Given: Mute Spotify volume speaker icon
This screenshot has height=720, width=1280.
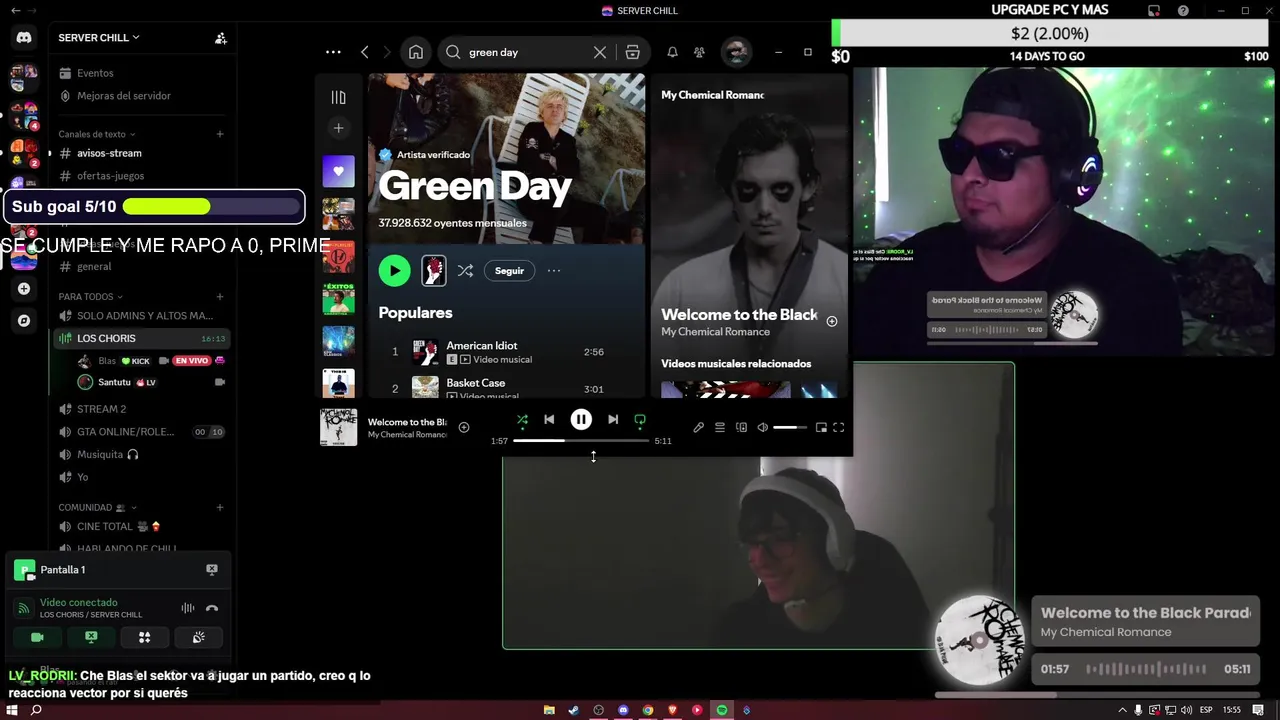Looking at the screenshot, I should (762, 428).
